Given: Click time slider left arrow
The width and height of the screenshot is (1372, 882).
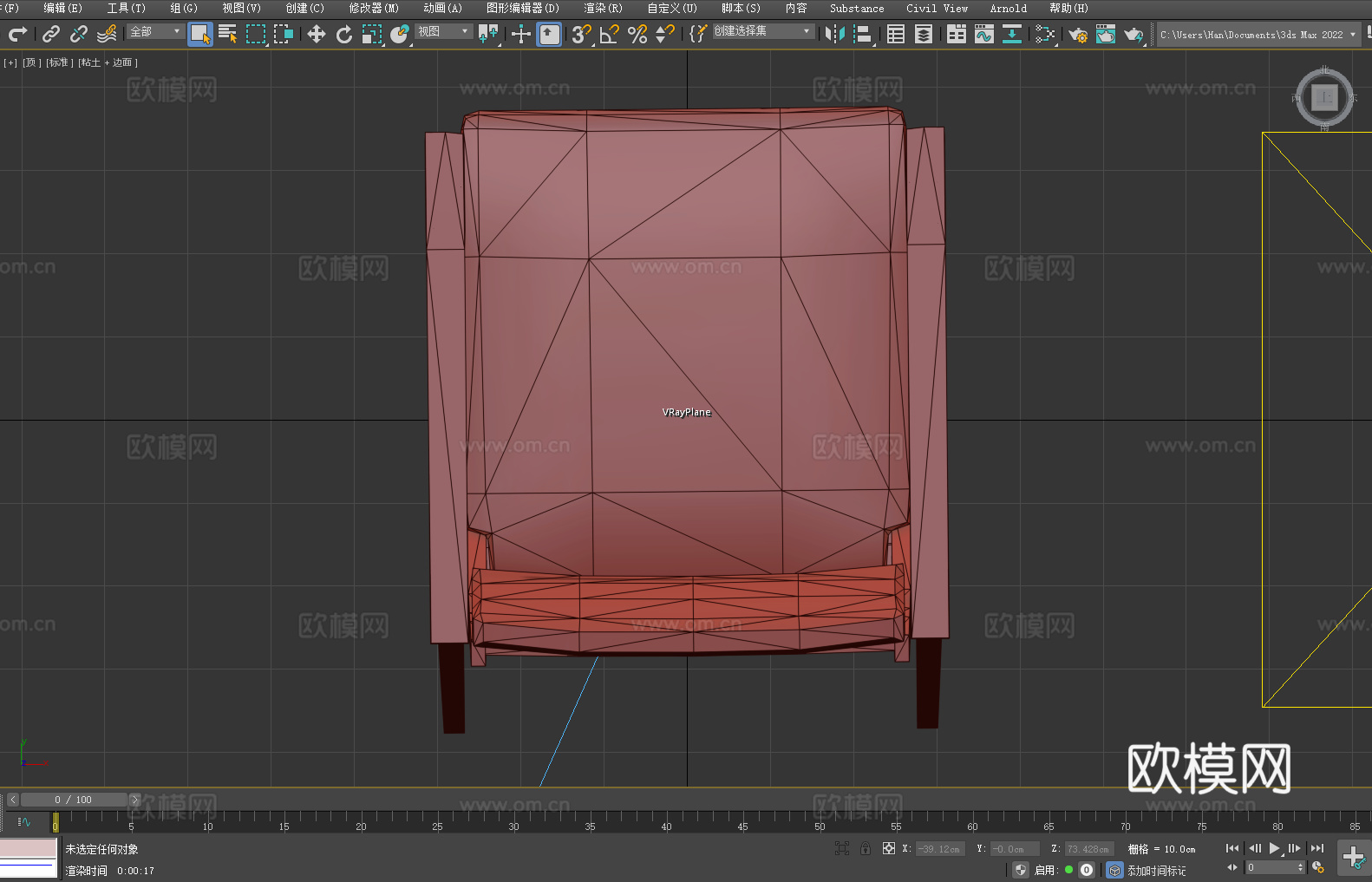Looking at the screenshot, I should click(x=13, y=800).
